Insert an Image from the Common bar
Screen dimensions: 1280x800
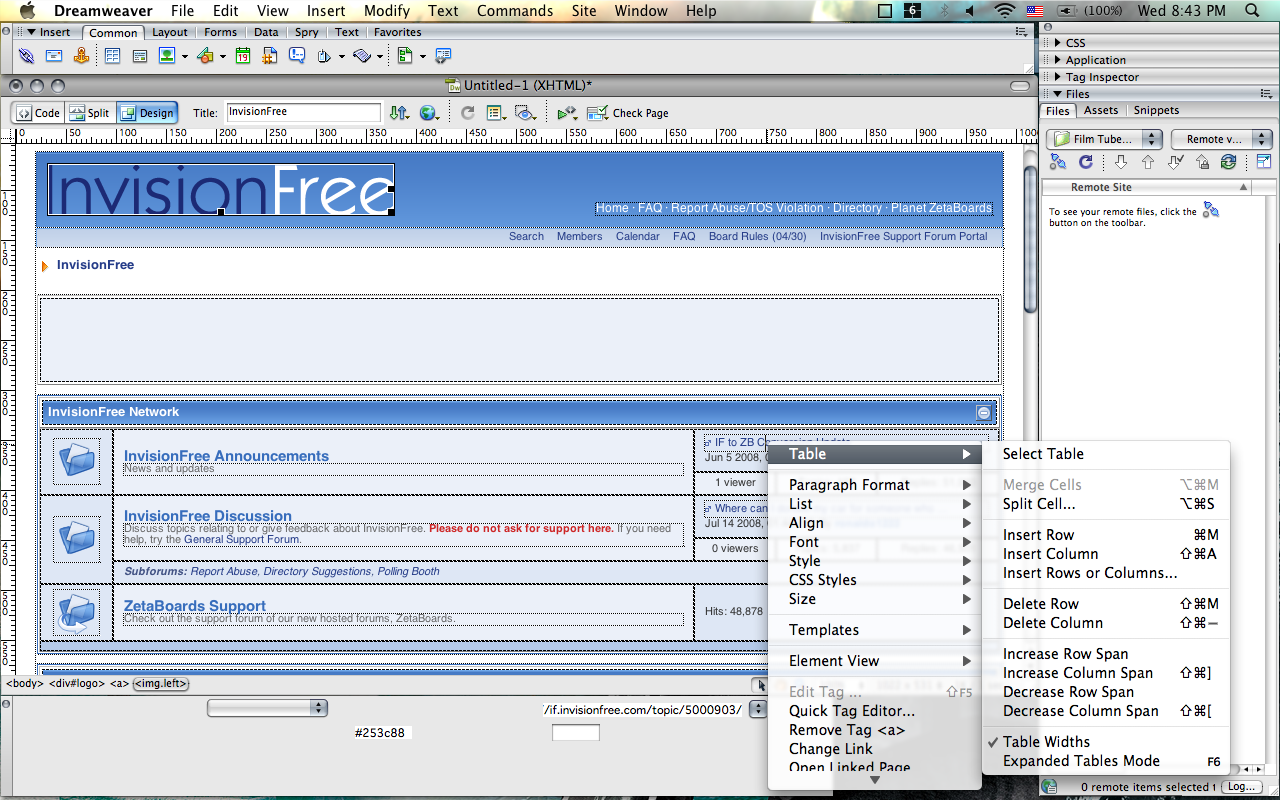coord(166,56)
